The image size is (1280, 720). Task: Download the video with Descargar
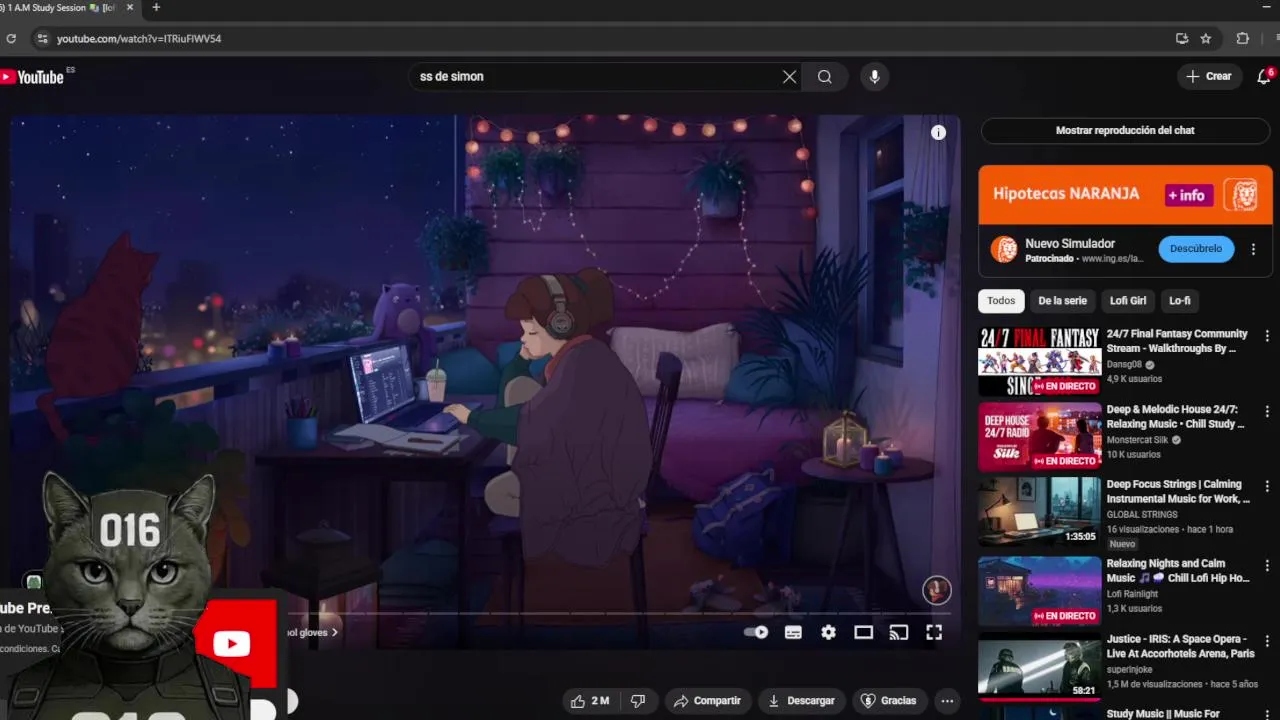(801, 701)
